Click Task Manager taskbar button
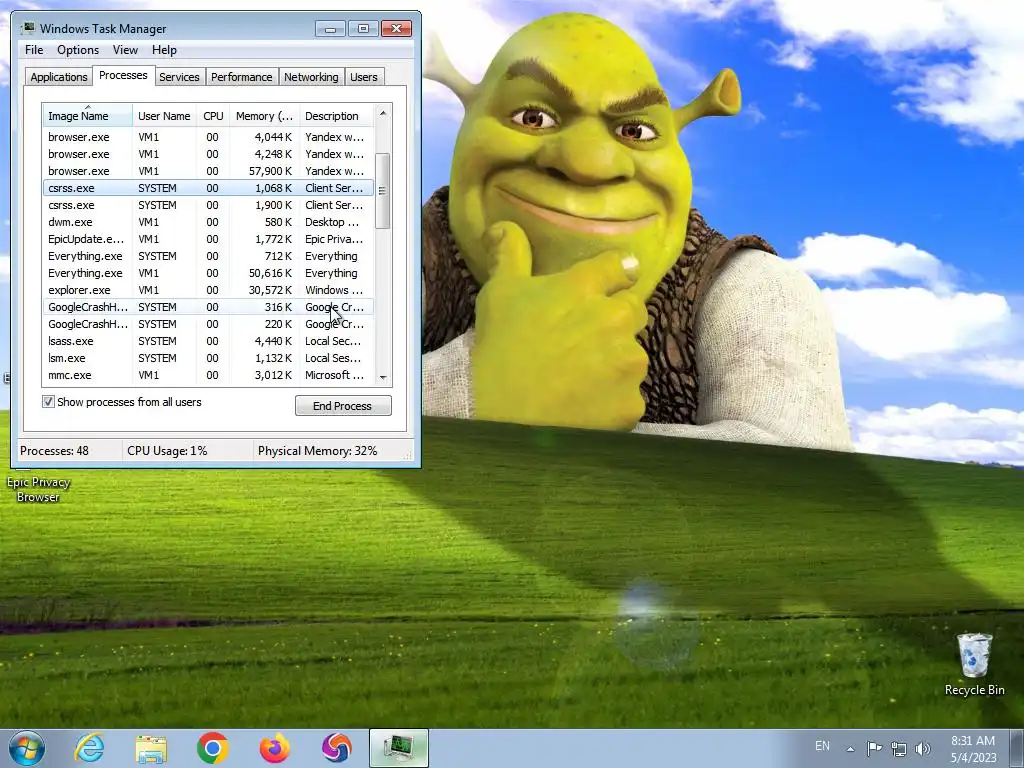The height and width of the screenshot is (768, 1024). pyautogui.click(x=398, y=748)
